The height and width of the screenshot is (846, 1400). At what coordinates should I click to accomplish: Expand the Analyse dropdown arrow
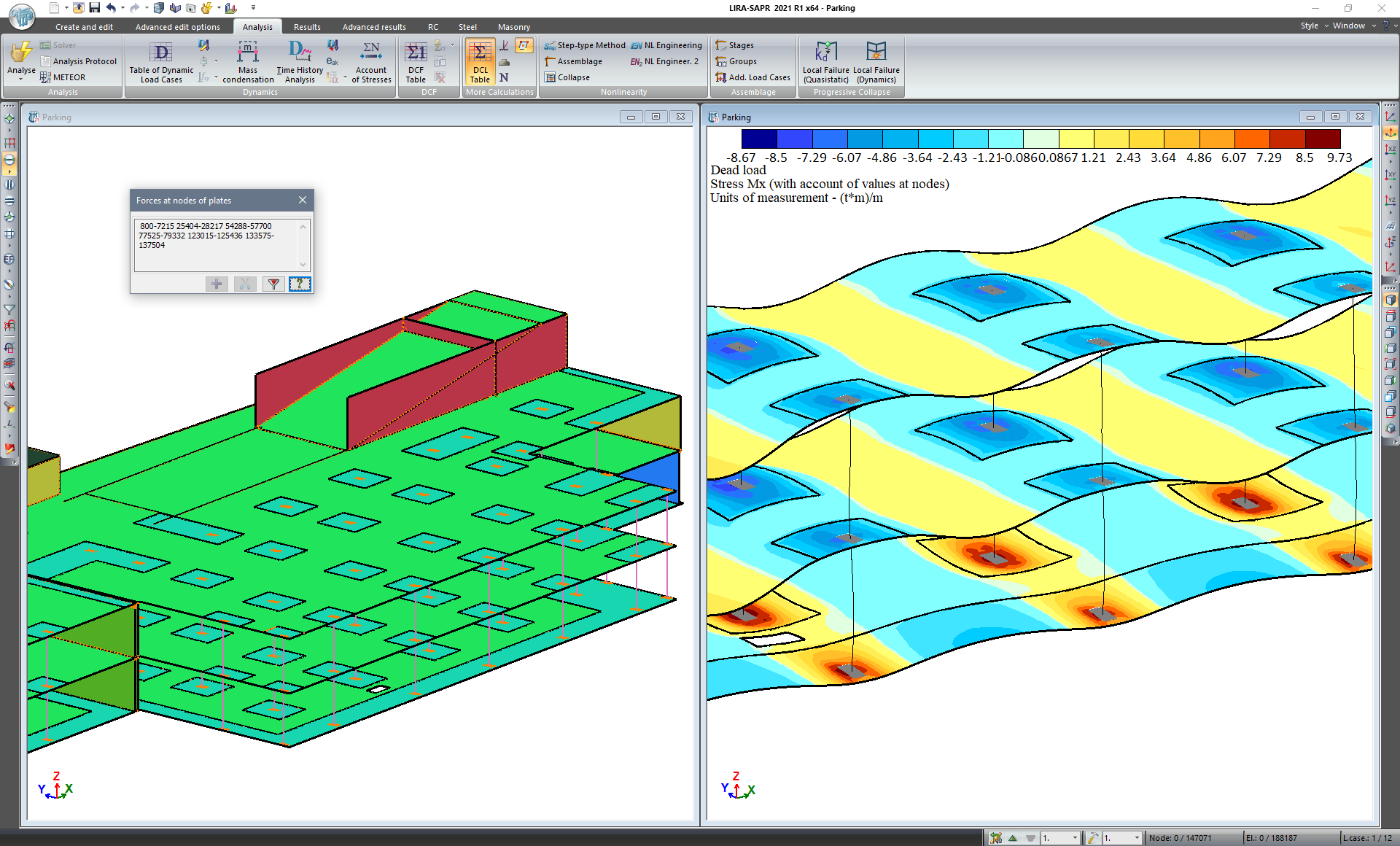click(x=21, y=79)
